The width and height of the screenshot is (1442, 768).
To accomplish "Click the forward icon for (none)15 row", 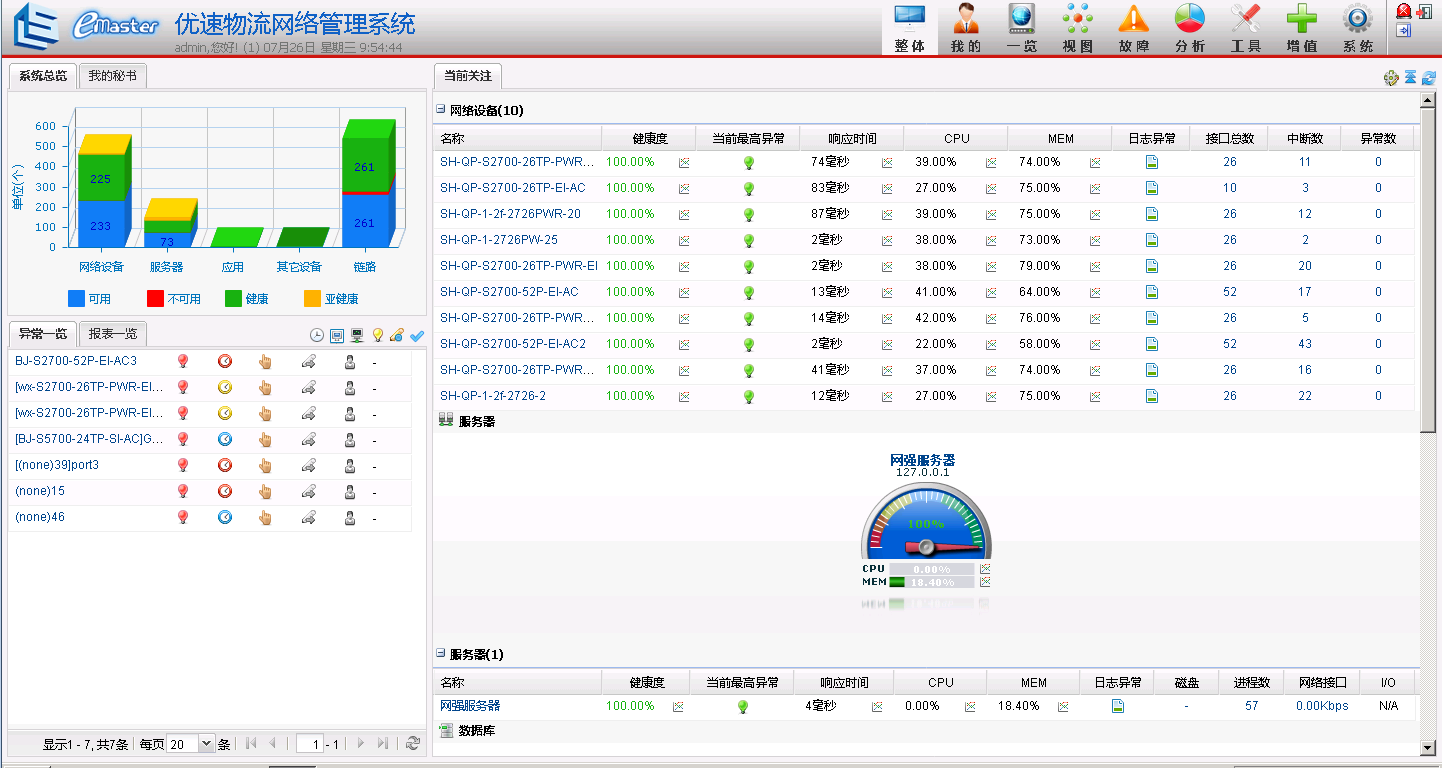I will pyautogui.click(x=309, y=491).
